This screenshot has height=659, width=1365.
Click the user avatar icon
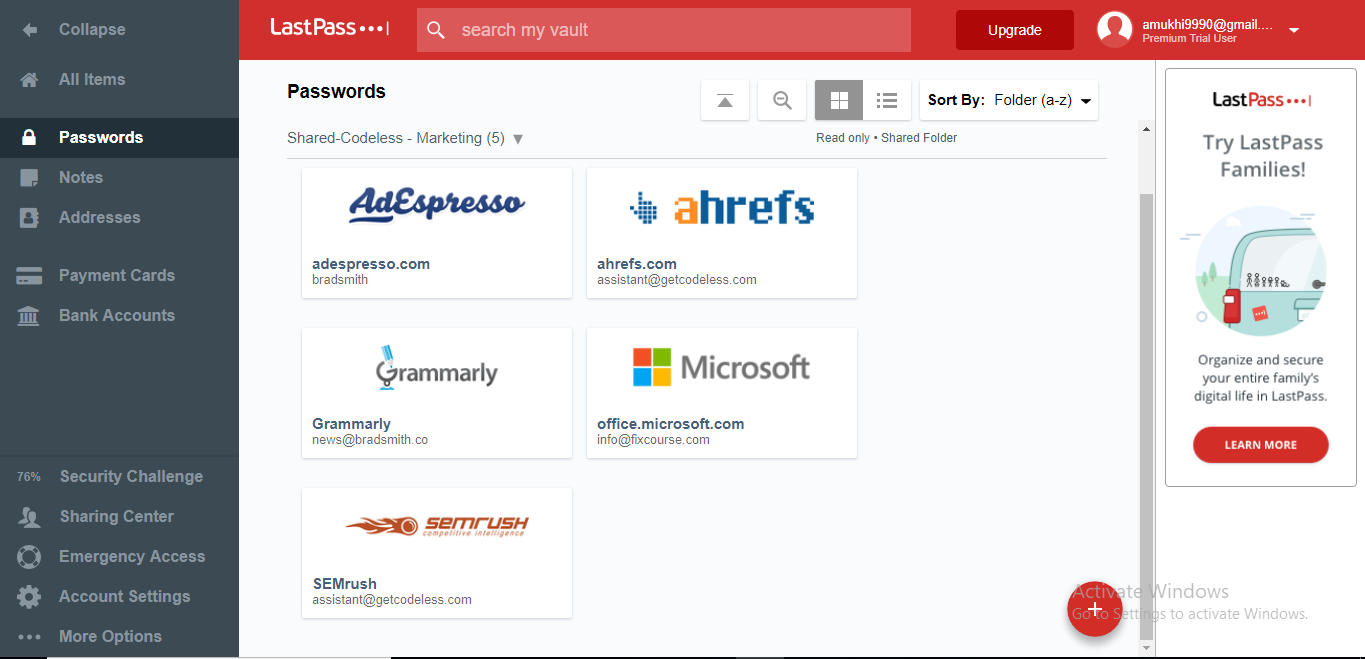1114,30
